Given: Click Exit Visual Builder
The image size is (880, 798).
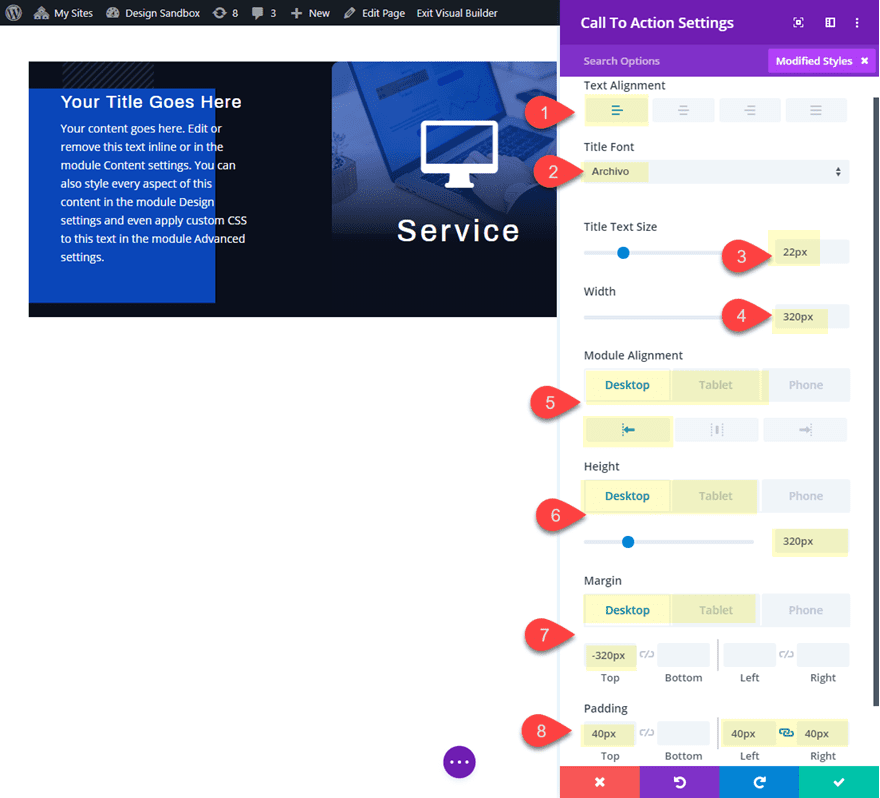Looking at the screenshot, I should tap(457, 13).
